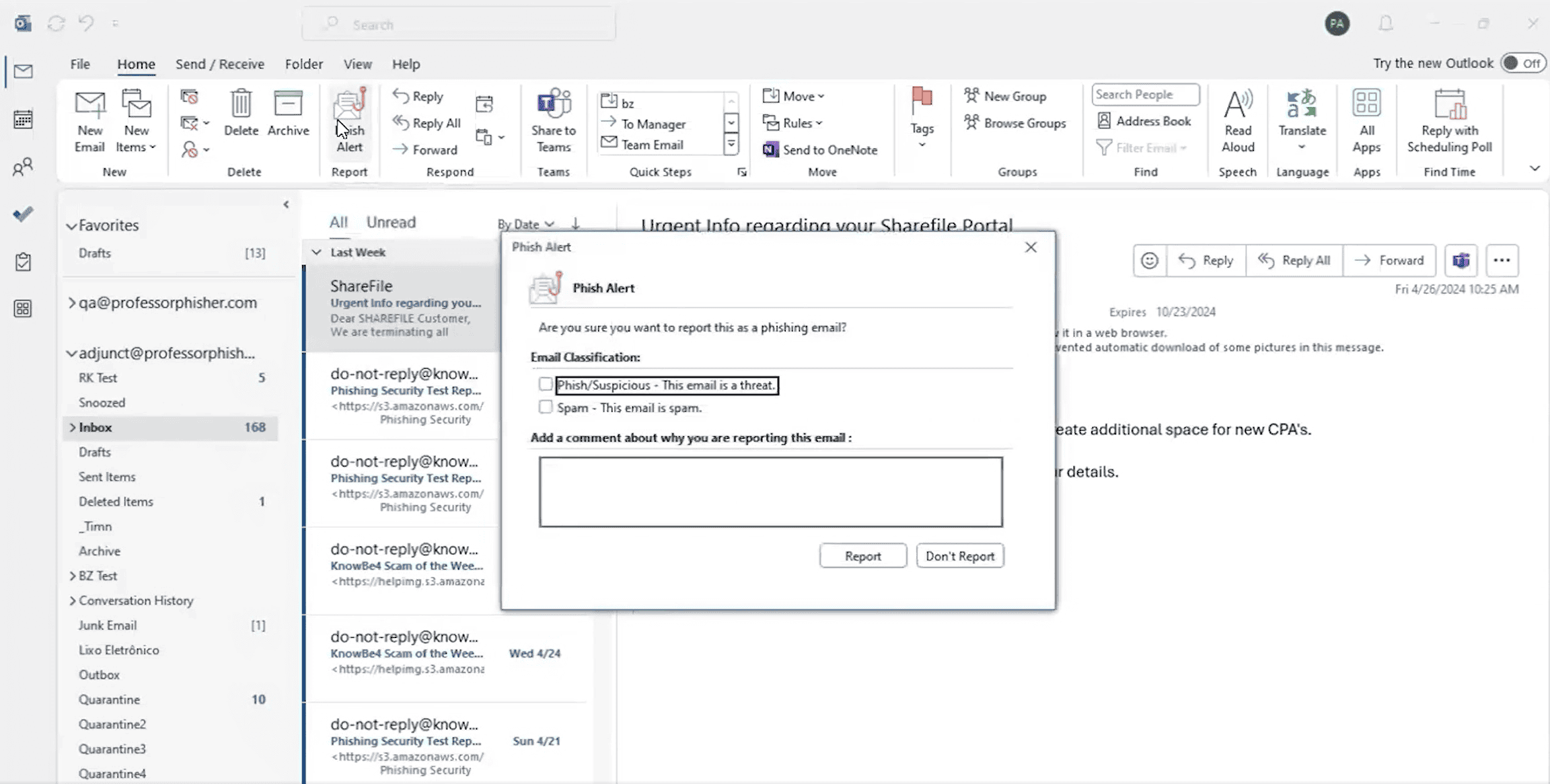The width and height of the screenshot is (1550, 784).
Task: Show Unread messages only
Action: (x=391, y=222)
